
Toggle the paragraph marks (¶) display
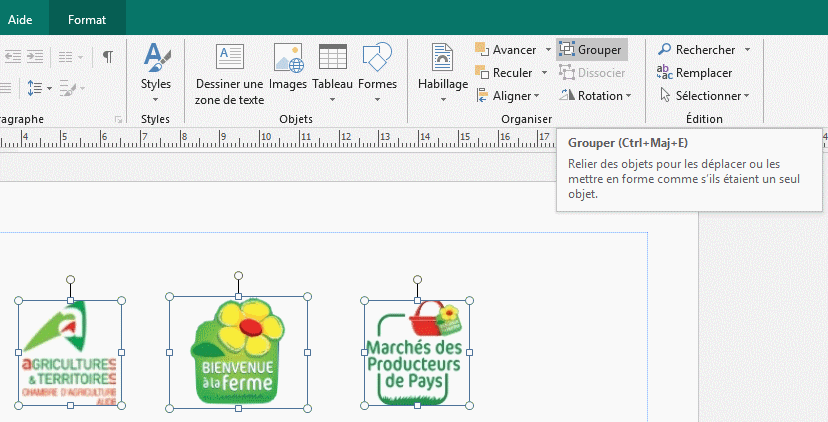pos(108,56)
